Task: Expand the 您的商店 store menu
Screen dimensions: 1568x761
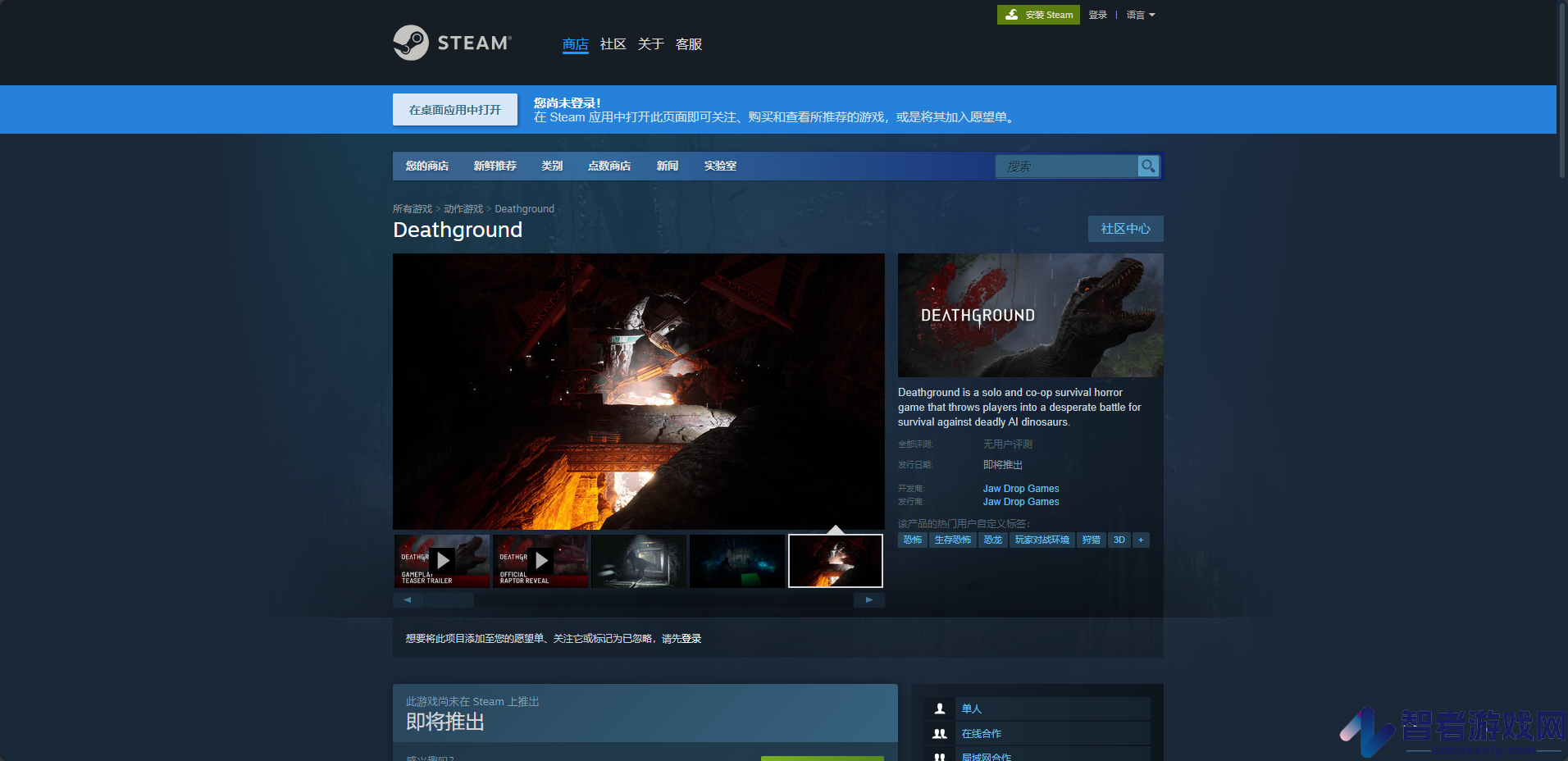Action: [427, 166]
